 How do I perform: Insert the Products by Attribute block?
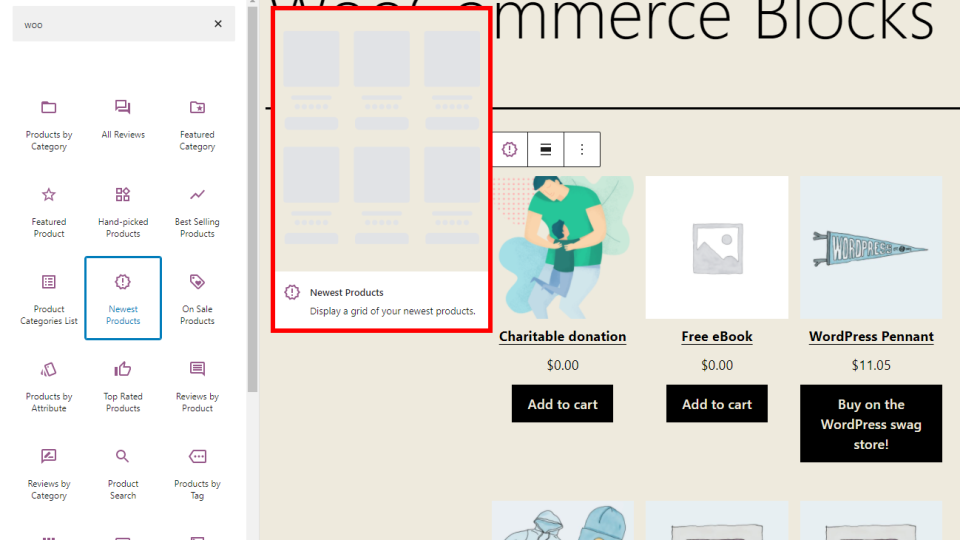click(x=49, y=386)
